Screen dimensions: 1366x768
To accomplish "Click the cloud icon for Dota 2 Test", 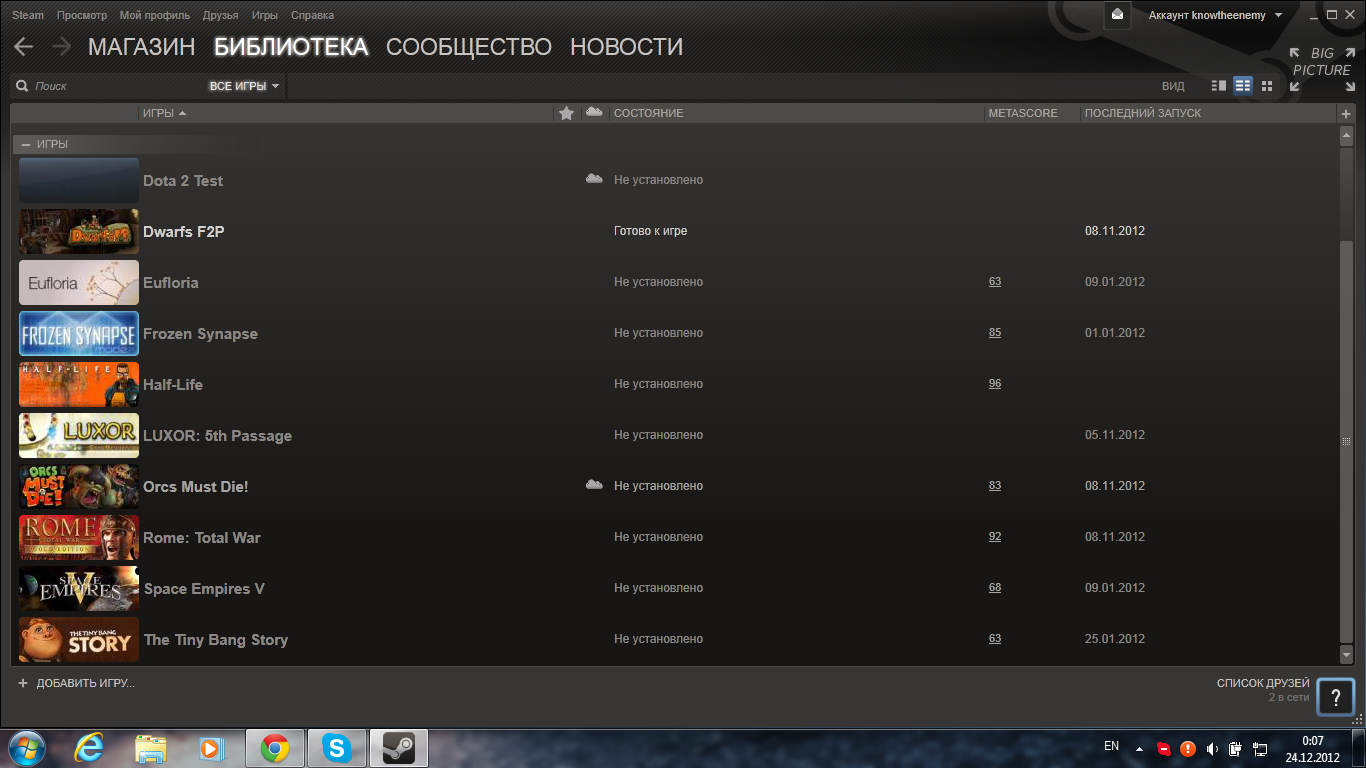I will tap(594, 179).
